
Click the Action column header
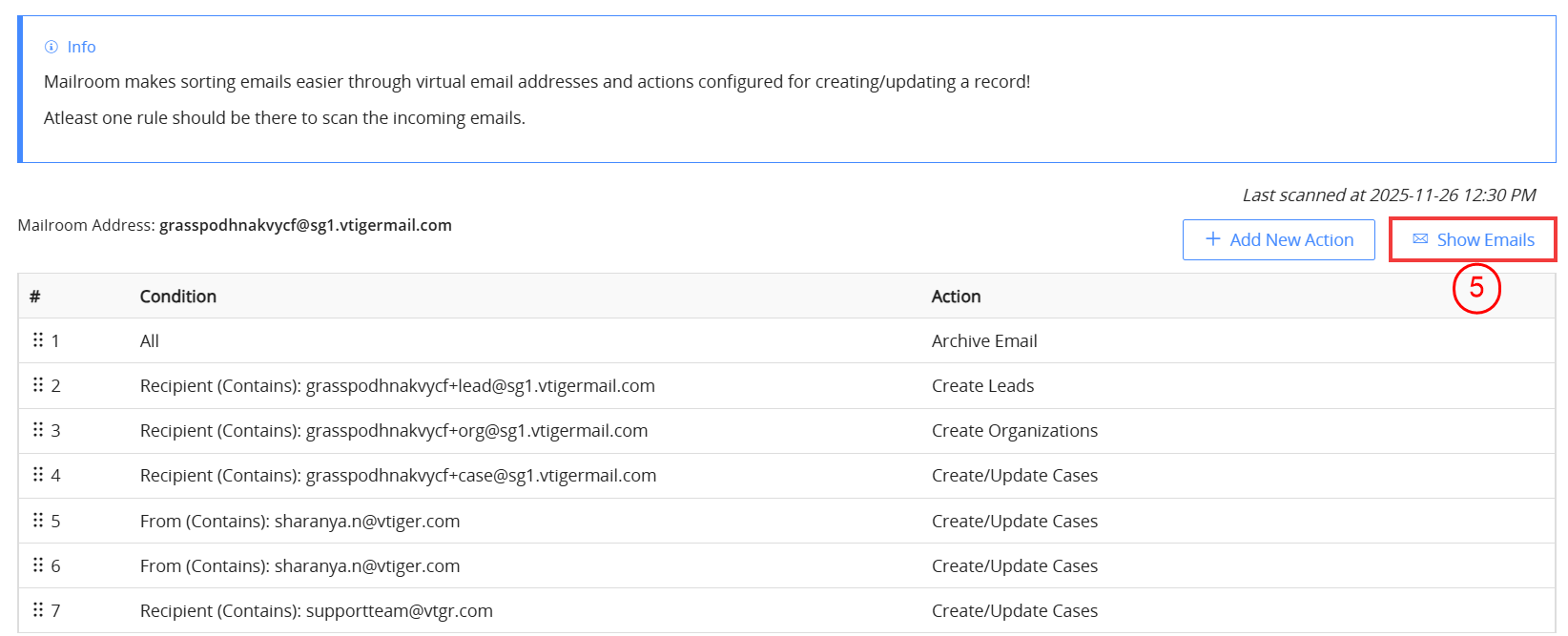click(x=956, y=297)
